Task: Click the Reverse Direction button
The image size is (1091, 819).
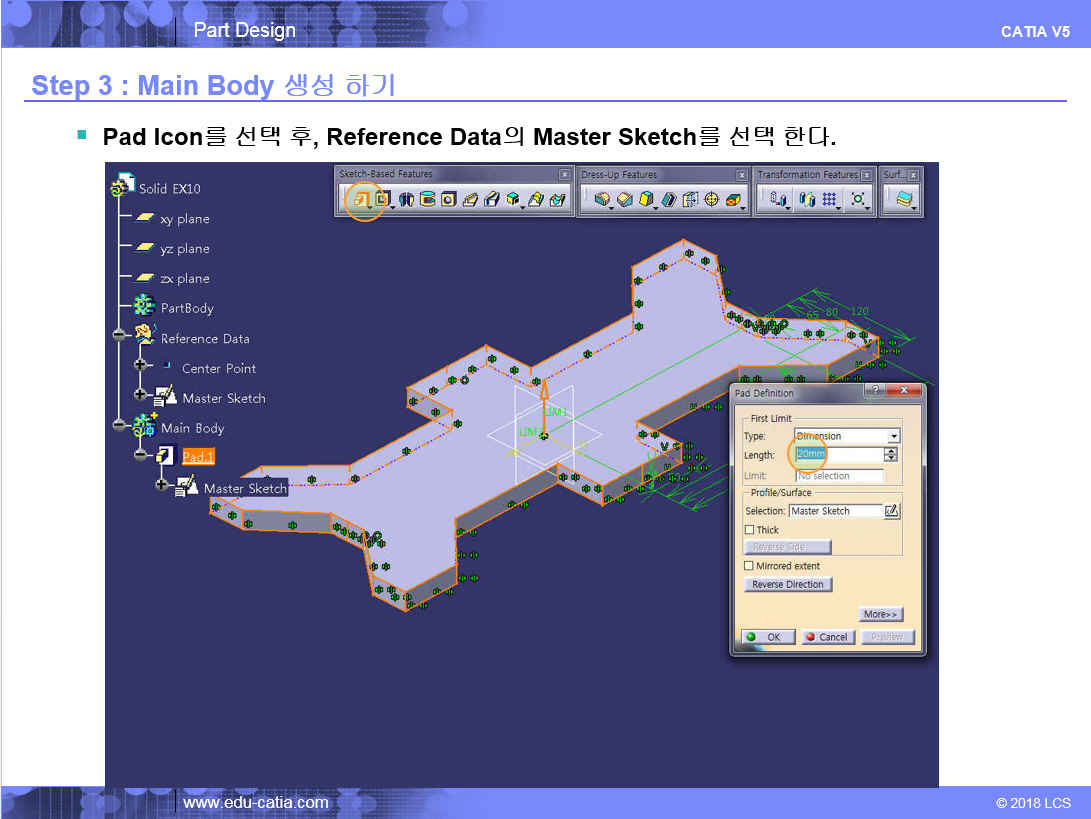Action: click(788, 585)
